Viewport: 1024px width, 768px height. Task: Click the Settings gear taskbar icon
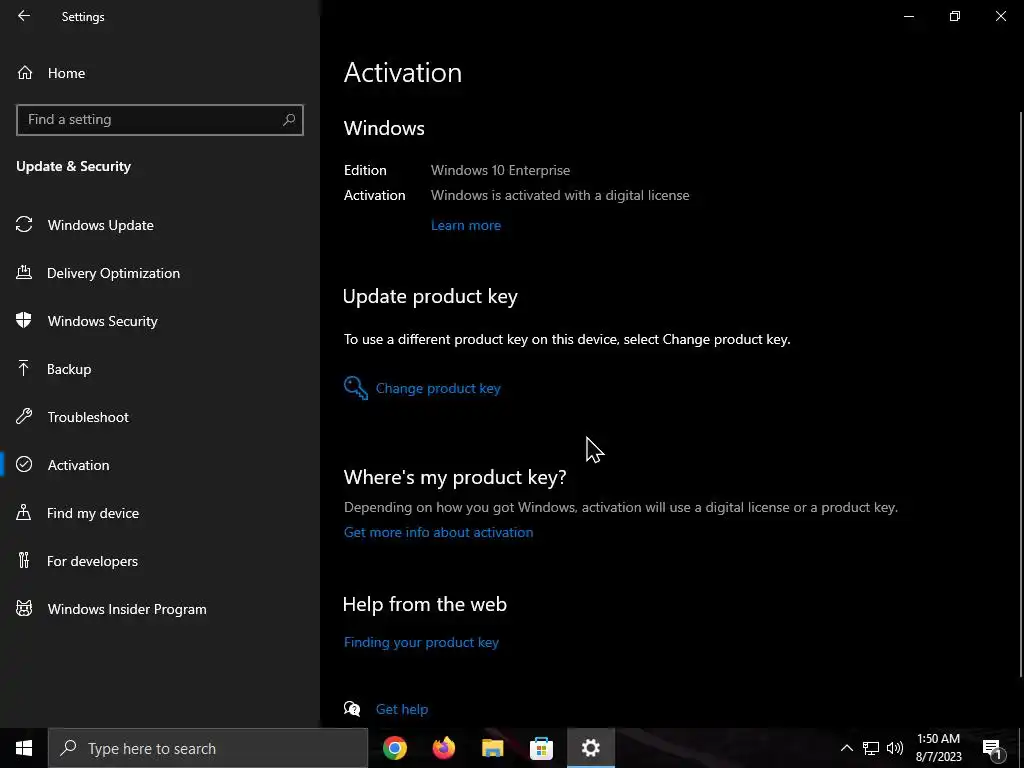[x=590, y=748]
